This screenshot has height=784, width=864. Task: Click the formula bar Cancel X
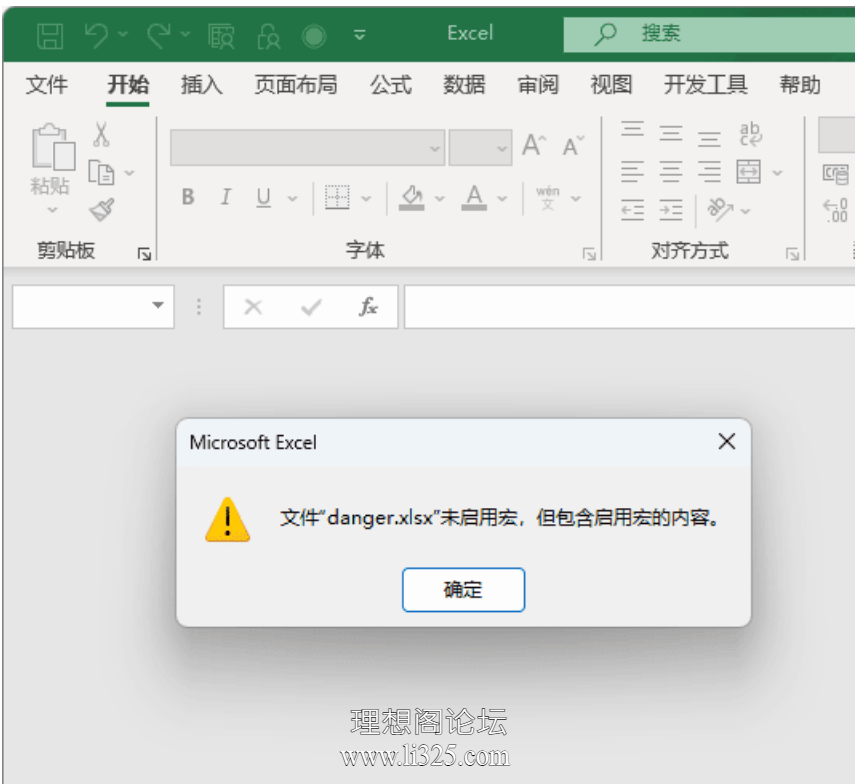(x=253, y=307)
